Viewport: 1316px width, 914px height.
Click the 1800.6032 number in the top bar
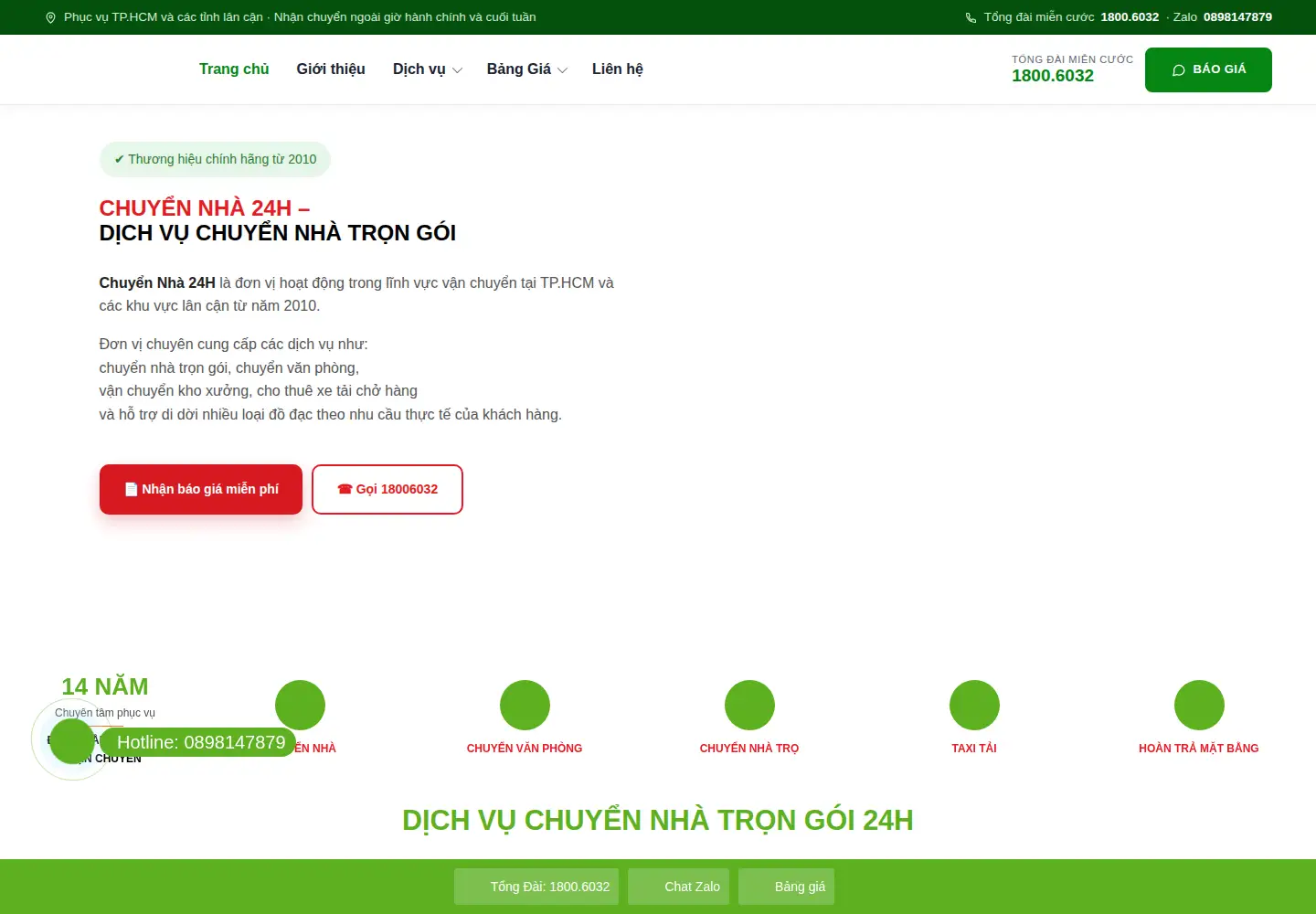1130,17
